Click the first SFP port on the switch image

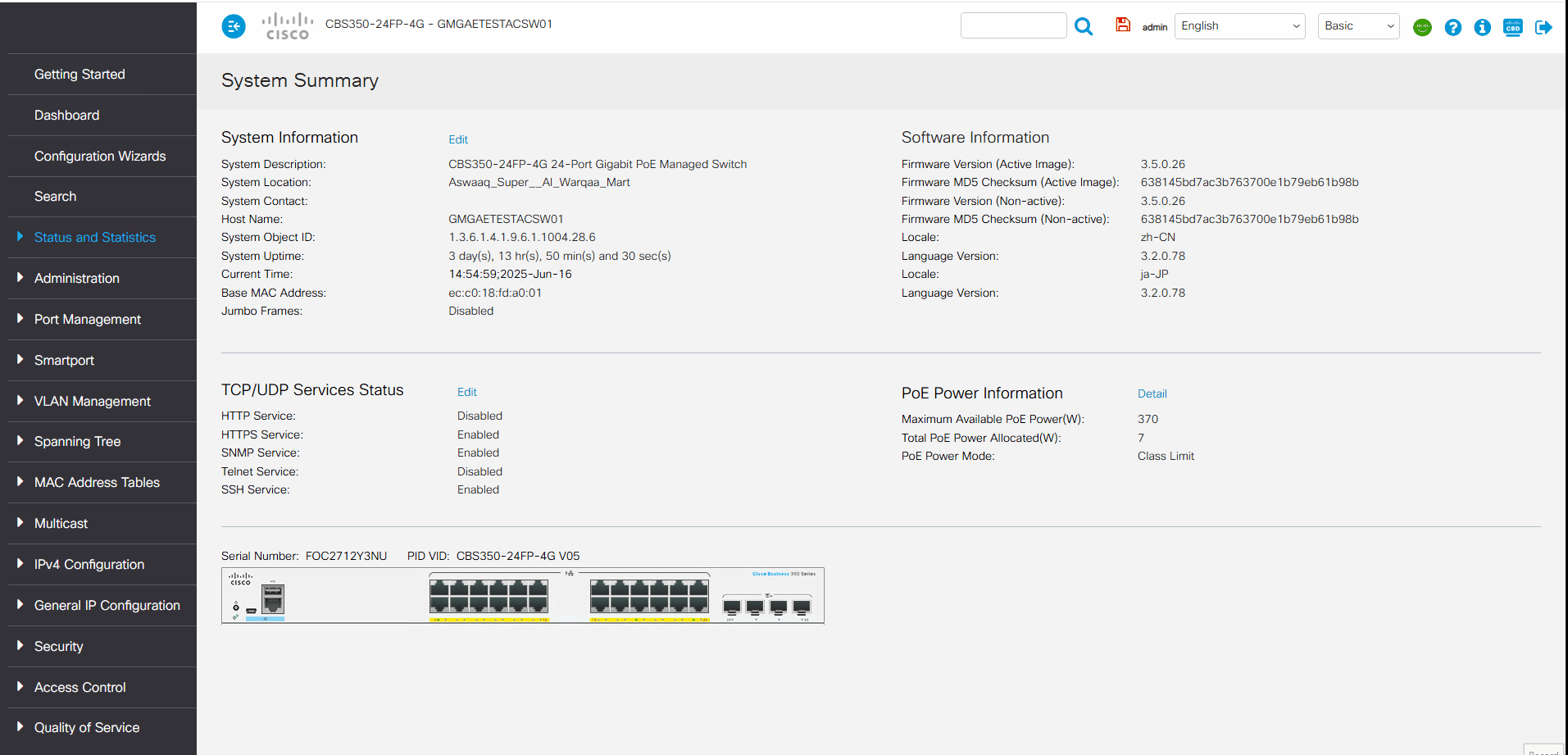pos(732,607)
